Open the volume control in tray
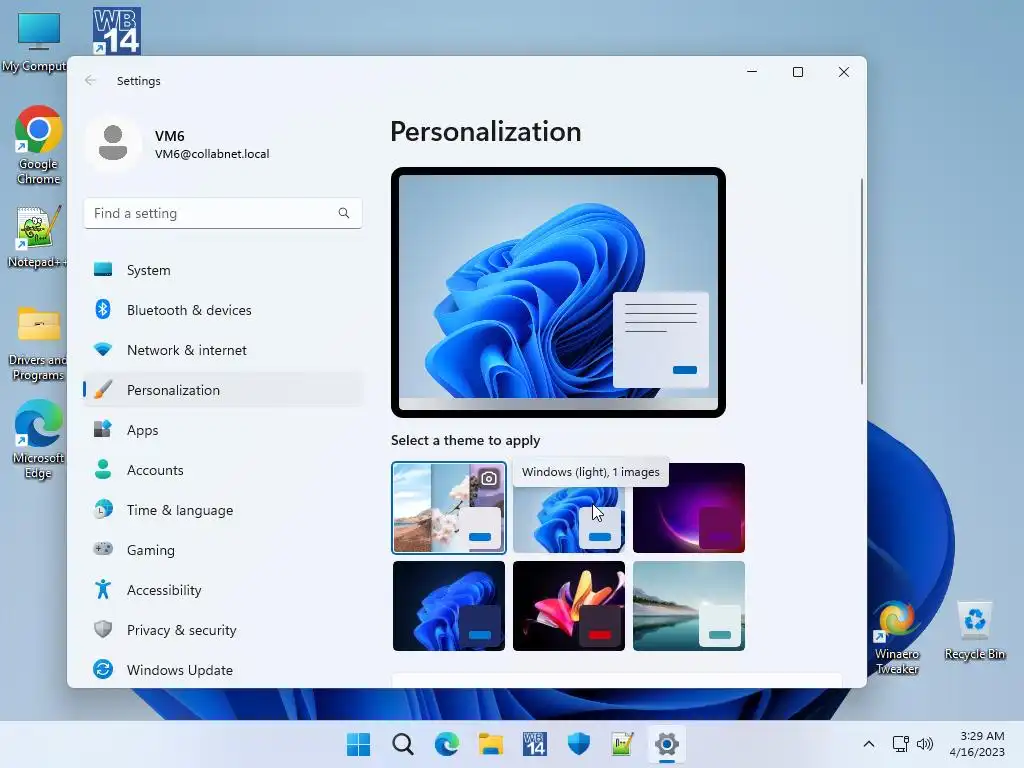Viewport: 1024px width, 768px height. coord(925,744)
